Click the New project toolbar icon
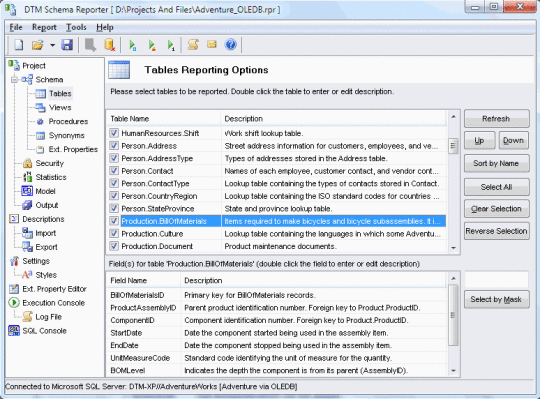The height and width of the screenshot is (399, 540). tap(19, 45)
